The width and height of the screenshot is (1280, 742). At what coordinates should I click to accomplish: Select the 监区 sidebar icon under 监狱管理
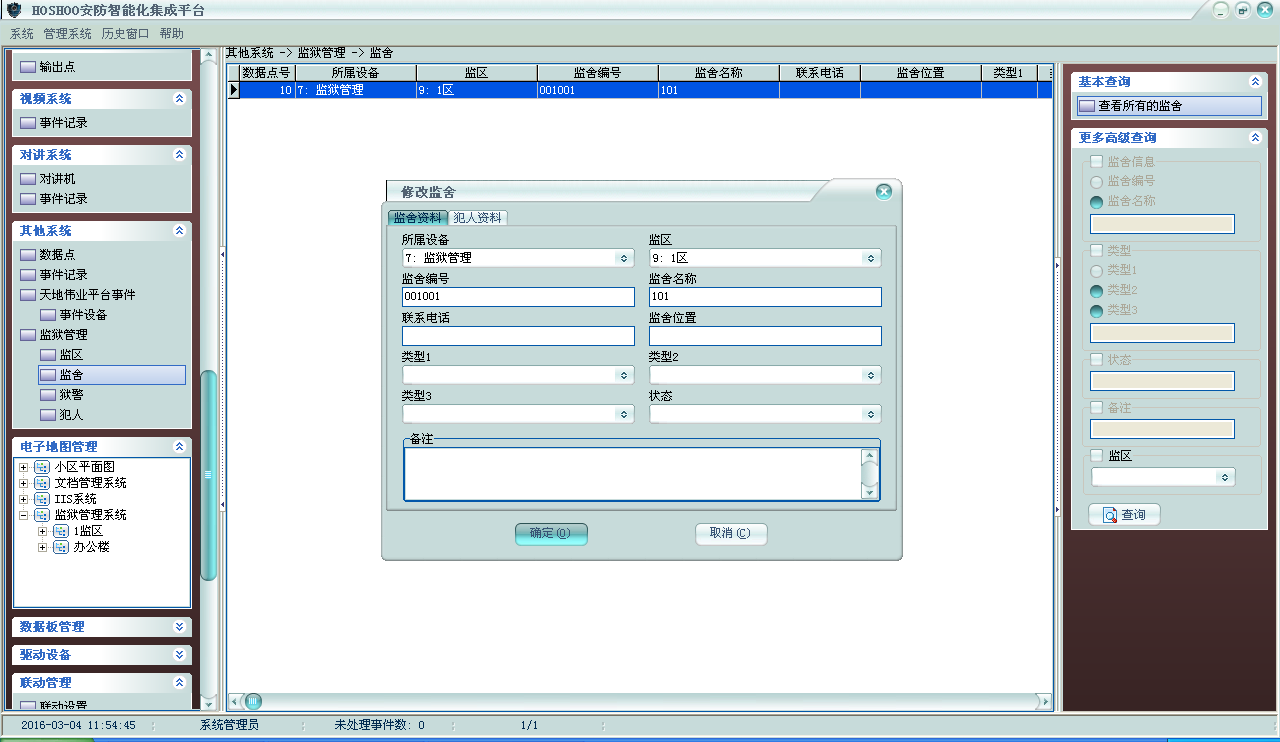click(48, 355)
